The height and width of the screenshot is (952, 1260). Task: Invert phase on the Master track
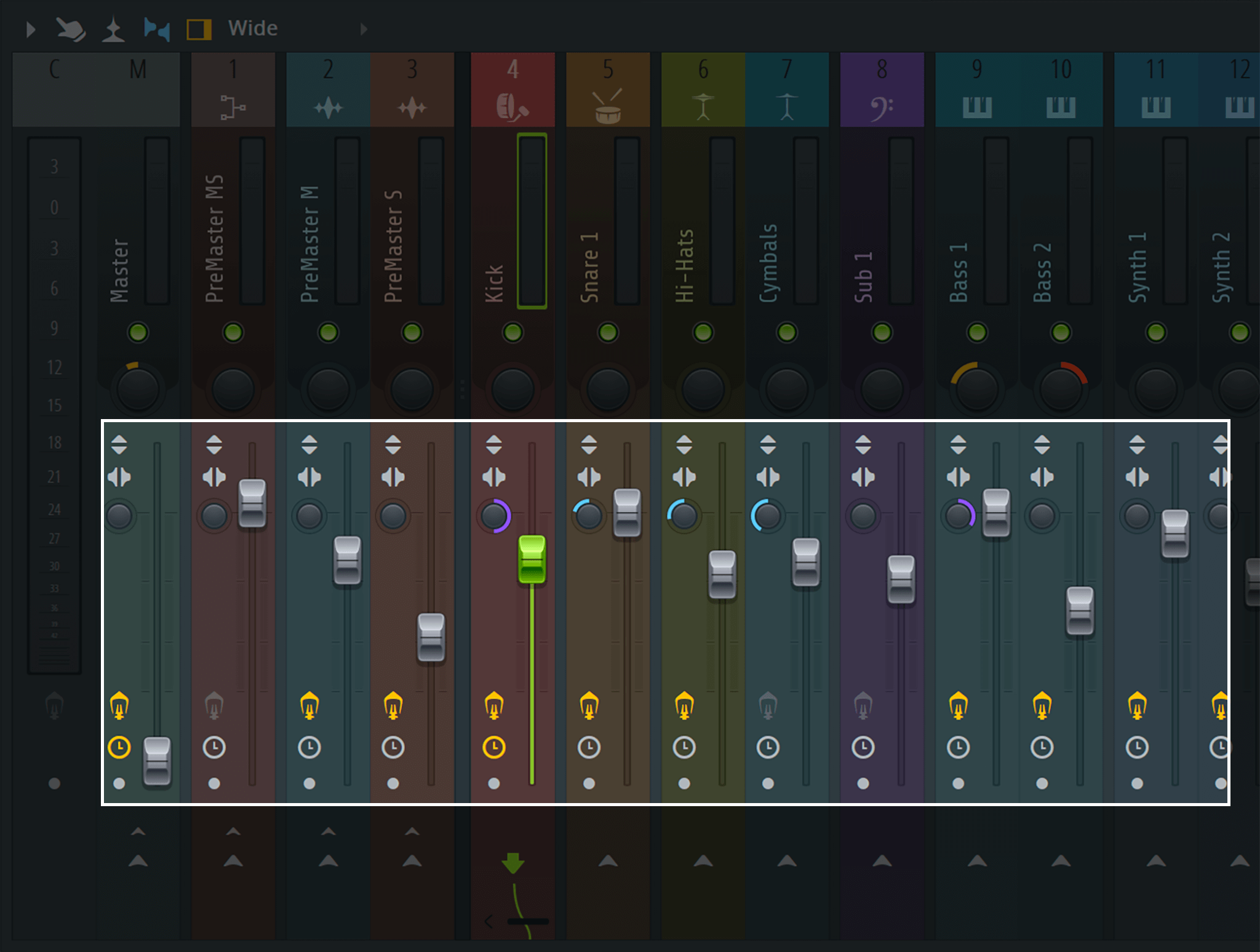(119, 444)
